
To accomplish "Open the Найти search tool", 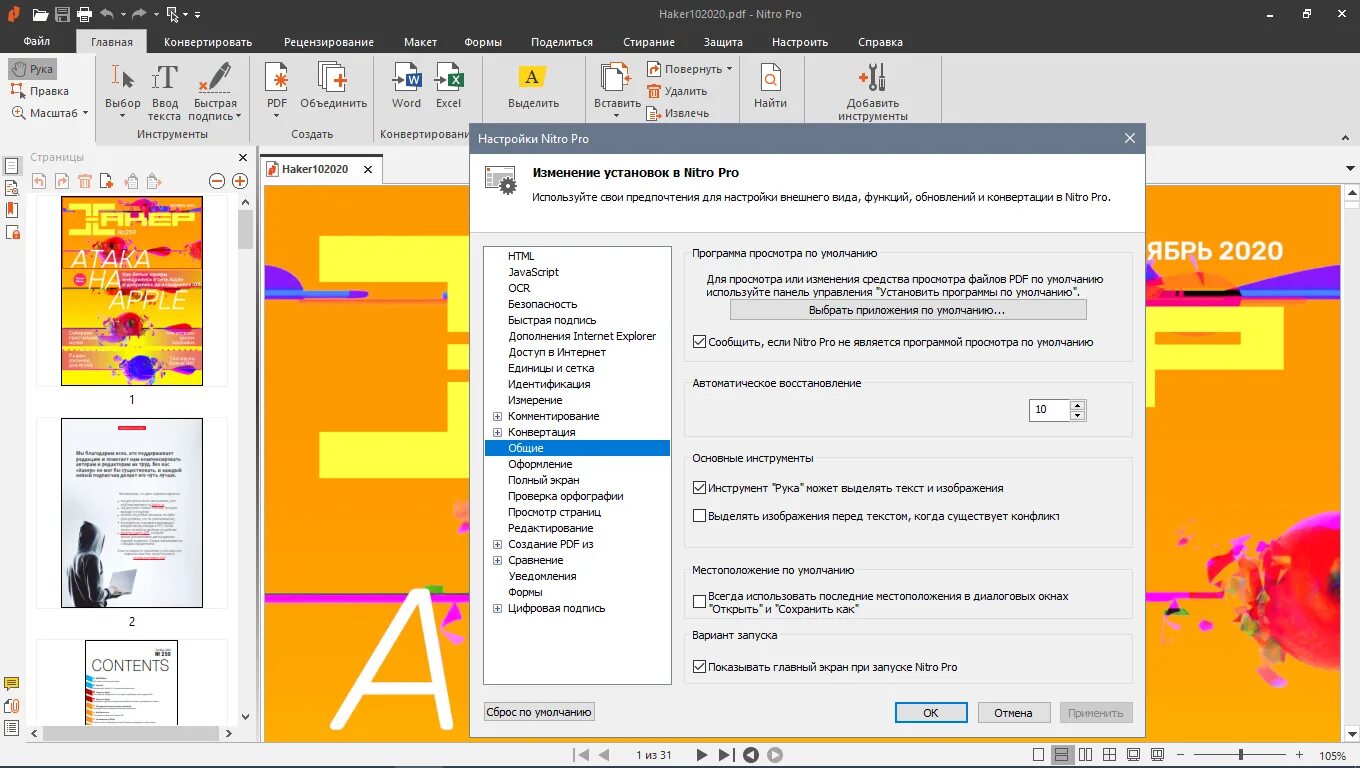I will pos(770,86).
